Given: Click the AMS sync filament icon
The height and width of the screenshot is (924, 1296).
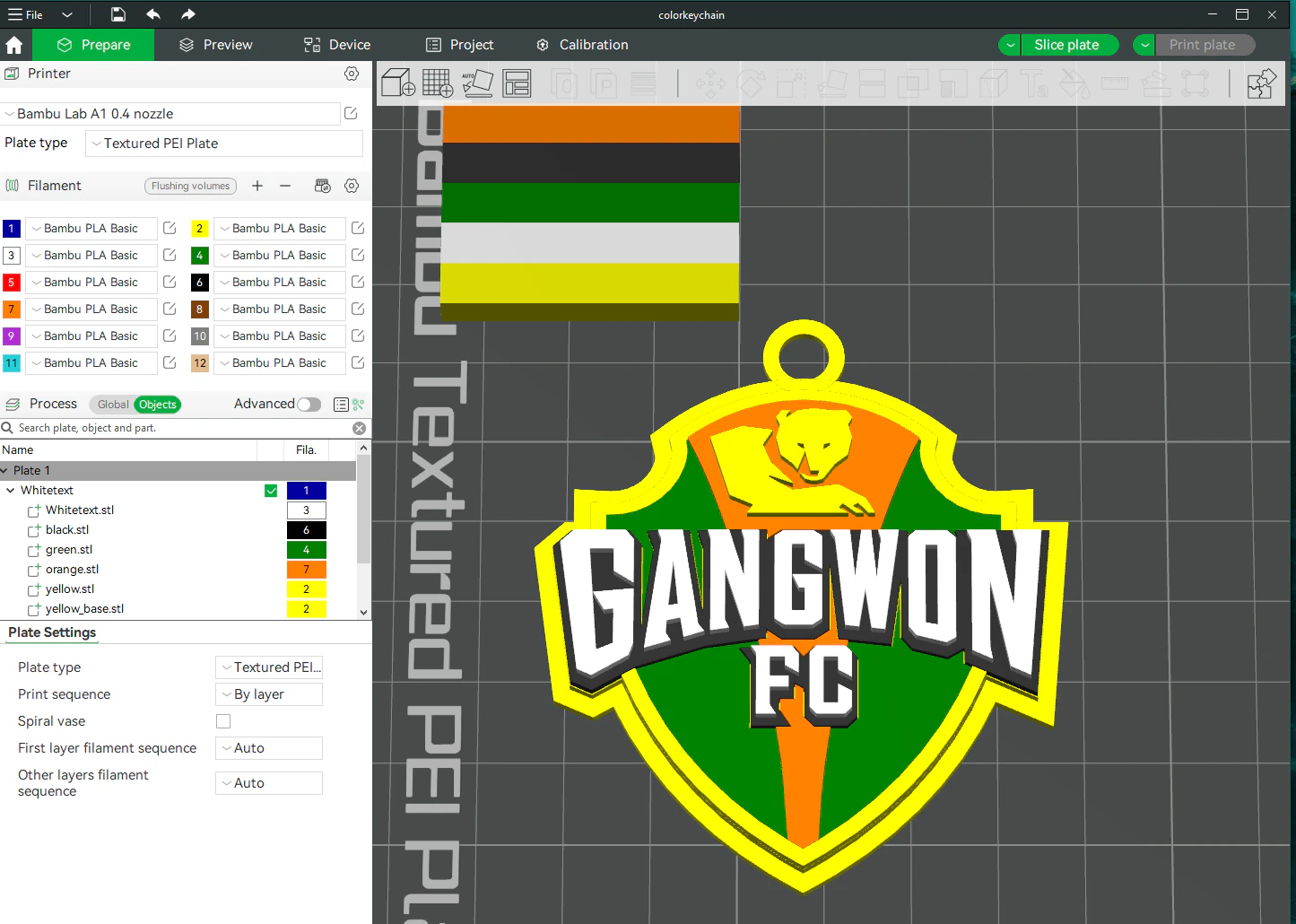Looking at the screenshot, I should click(x=323, y=186).
